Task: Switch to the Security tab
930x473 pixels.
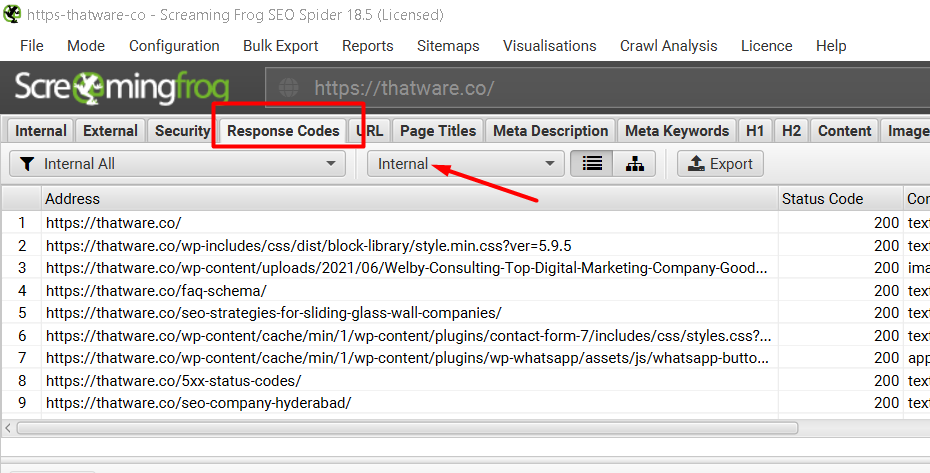Action: 183,131
